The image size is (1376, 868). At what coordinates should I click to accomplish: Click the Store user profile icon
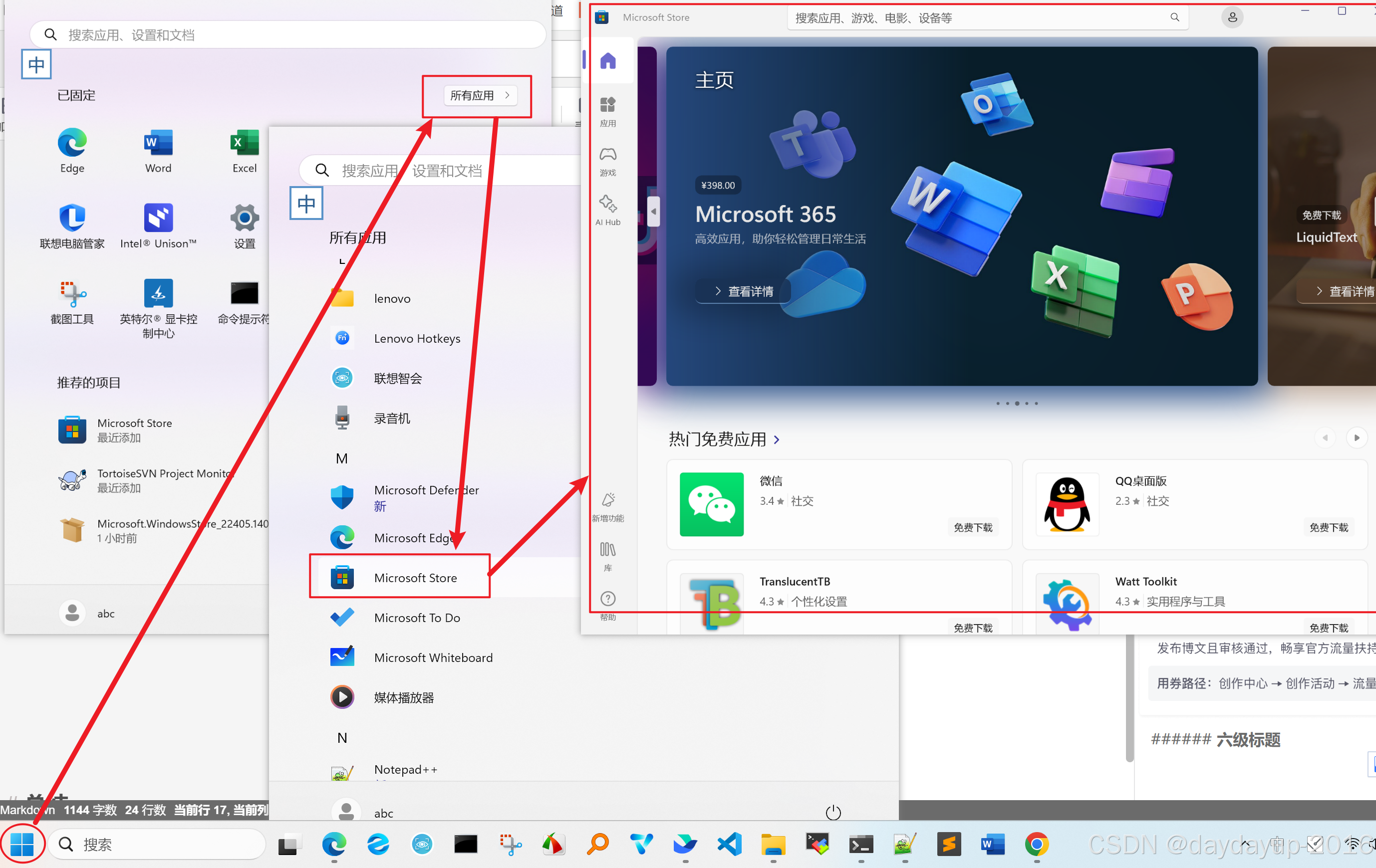pyautogui.click(x=1232, y=17)
